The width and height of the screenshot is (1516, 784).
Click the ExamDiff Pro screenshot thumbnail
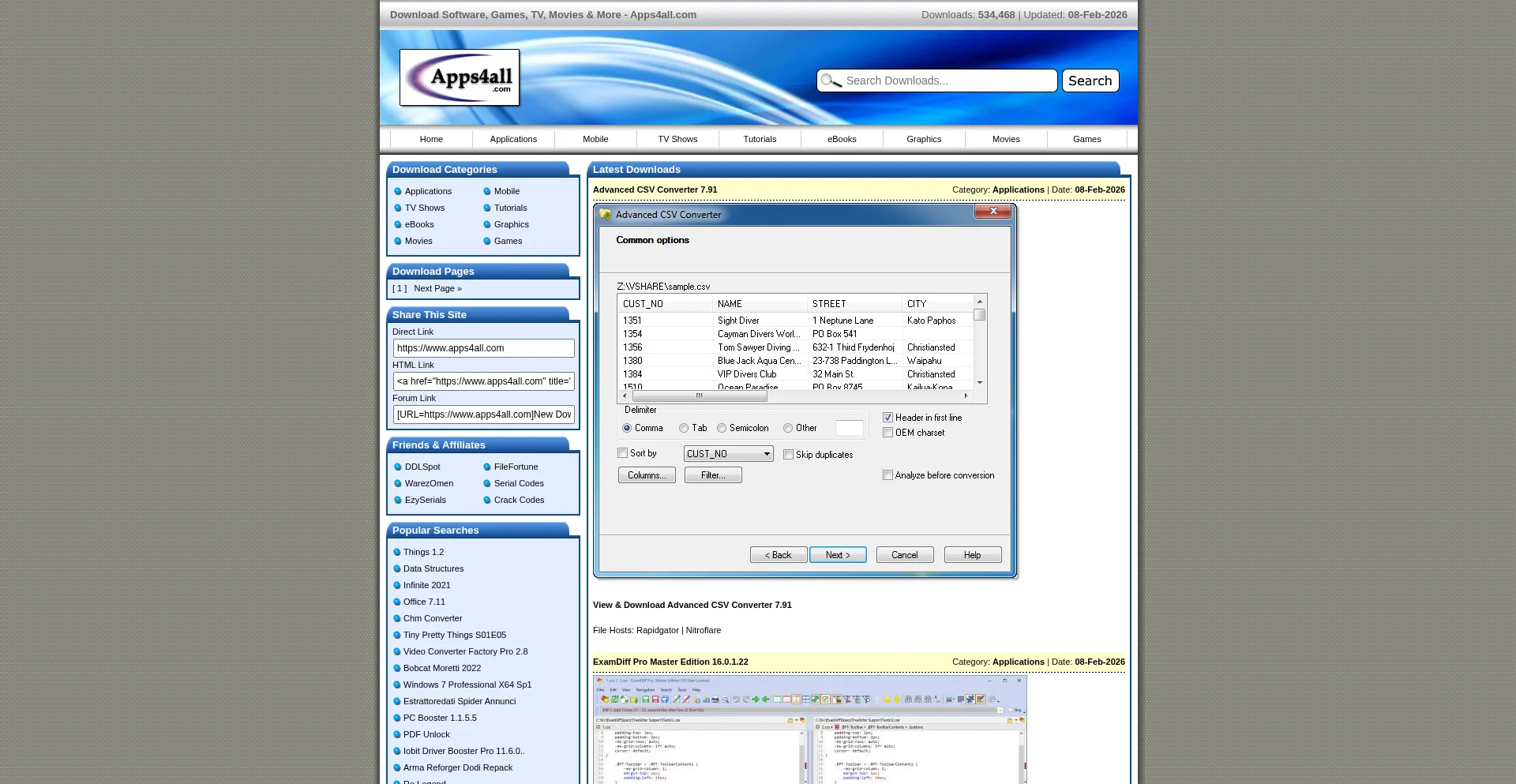[x=810, y=730]
